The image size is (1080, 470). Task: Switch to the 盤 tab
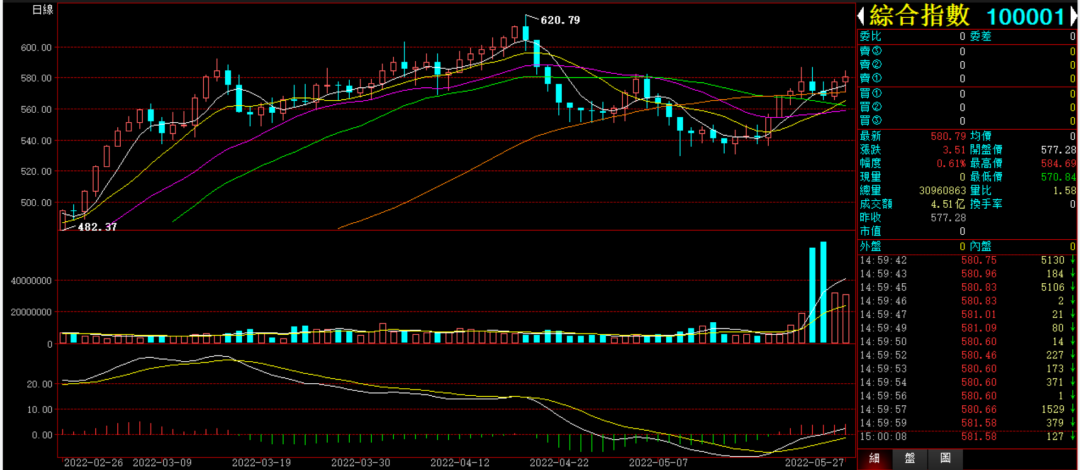(x=911, y=458)
